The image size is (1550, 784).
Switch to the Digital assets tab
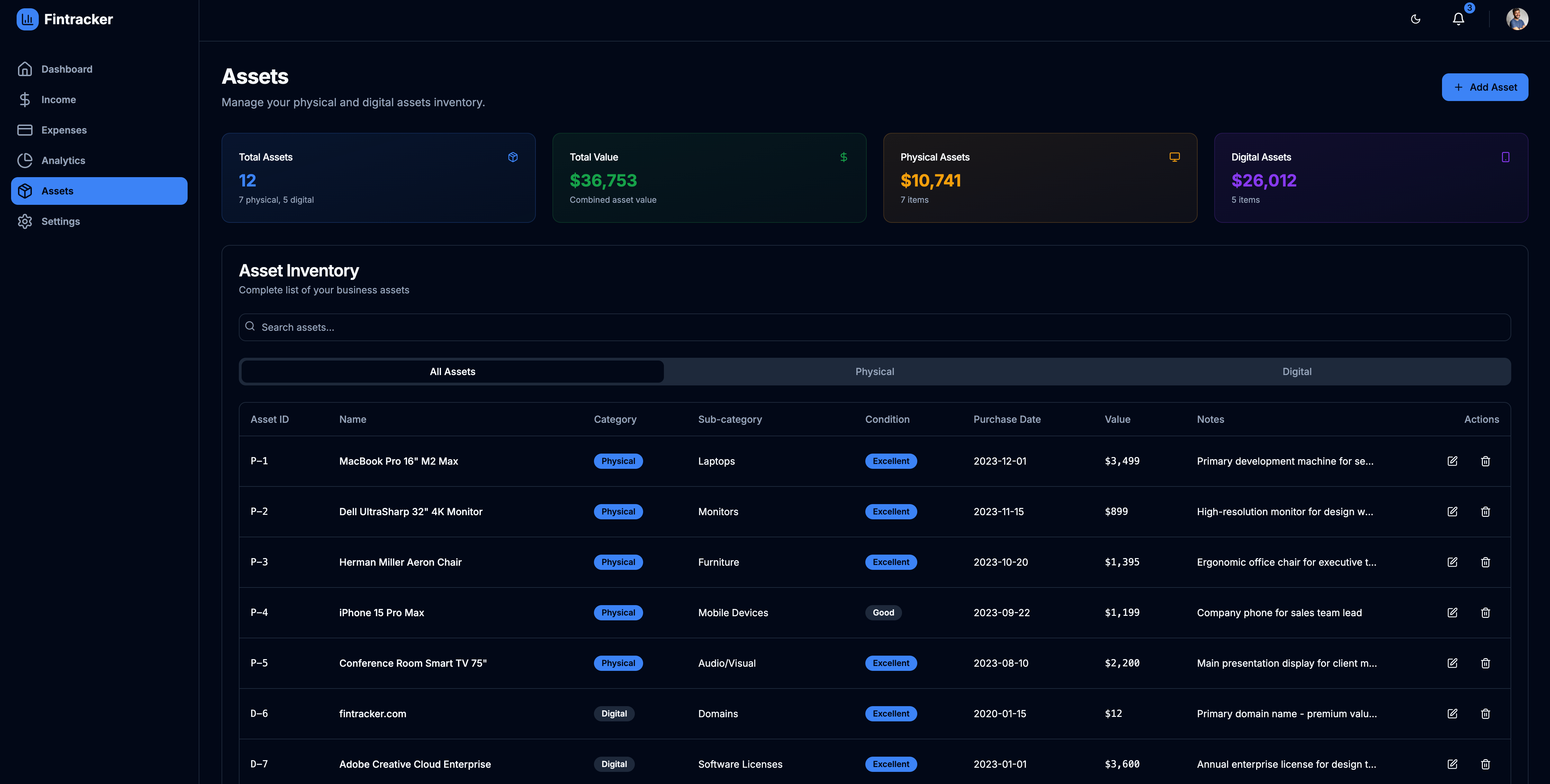[x=1296, y=372]
